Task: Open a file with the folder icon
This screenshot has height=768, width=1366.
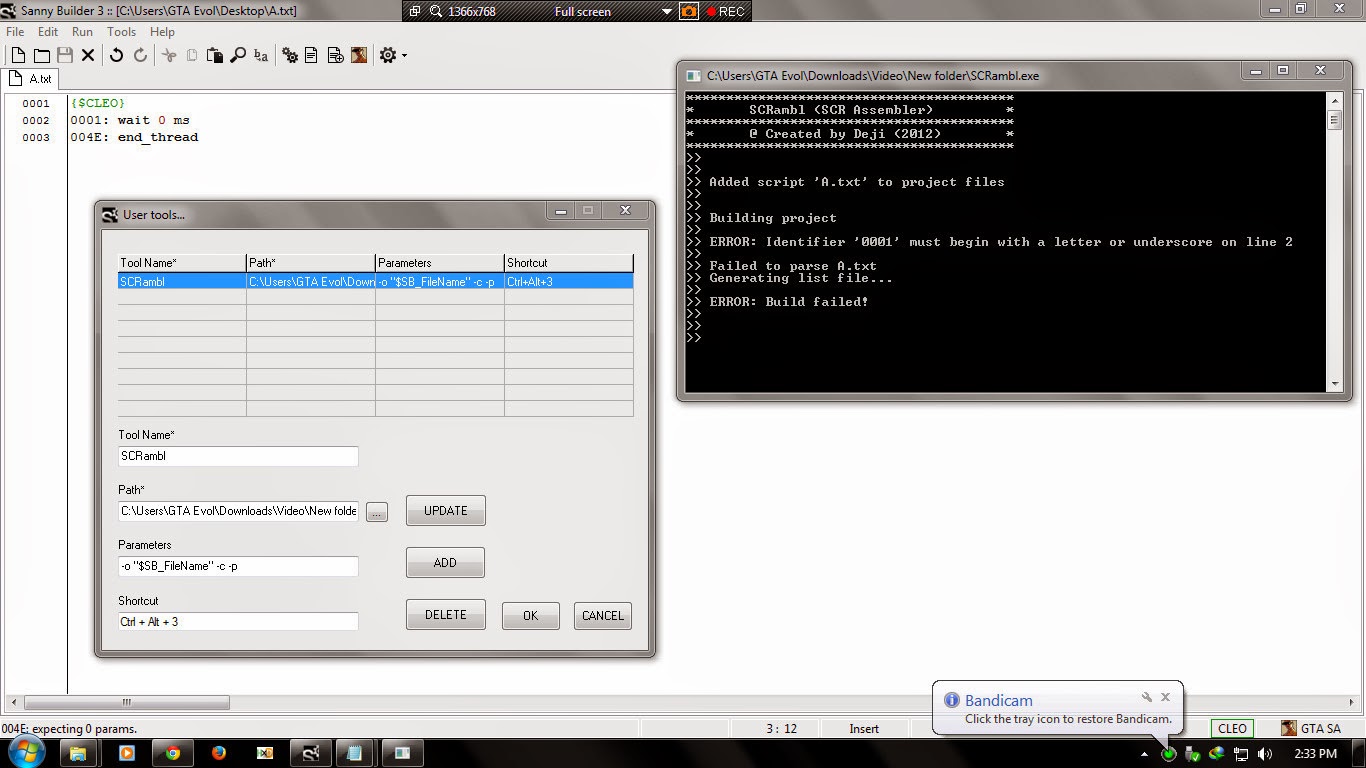Action: 42,56
